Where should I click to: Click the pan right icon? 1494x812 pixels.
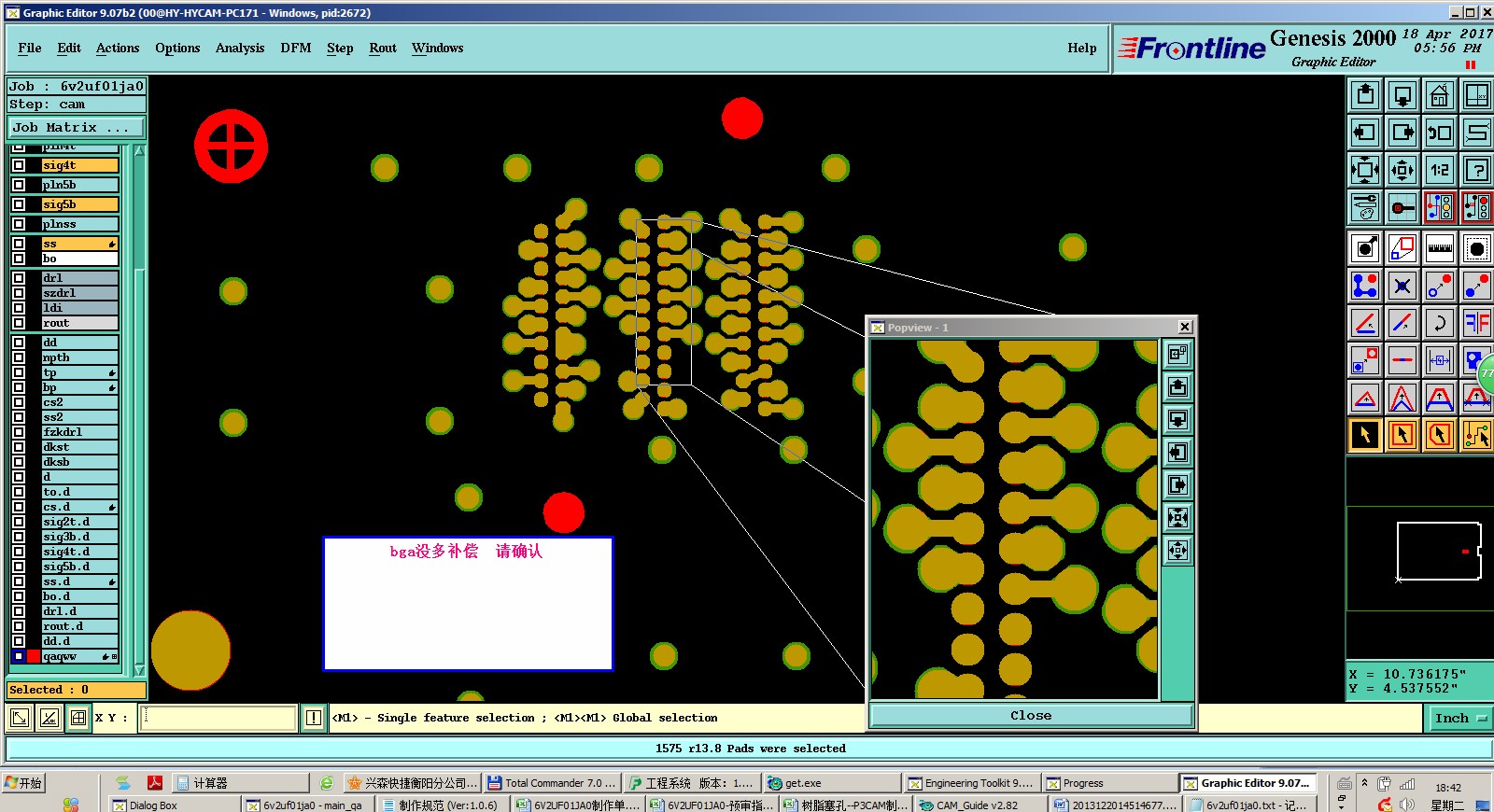point(1402,133)
